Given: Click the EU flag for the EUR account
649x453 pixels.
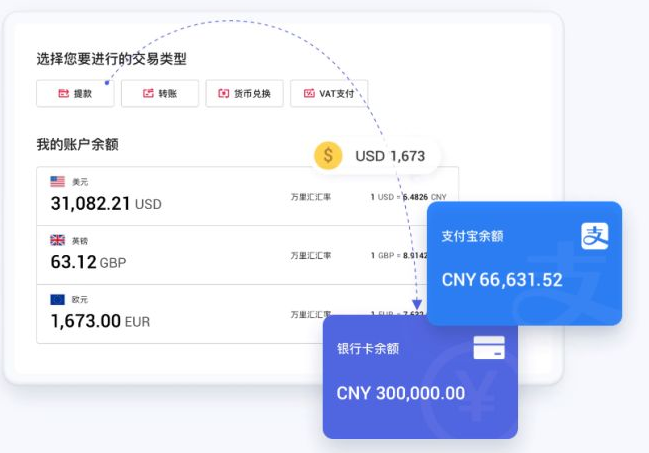Looking at the screenshot, I should pyautogui.click(x=58, y=299).
